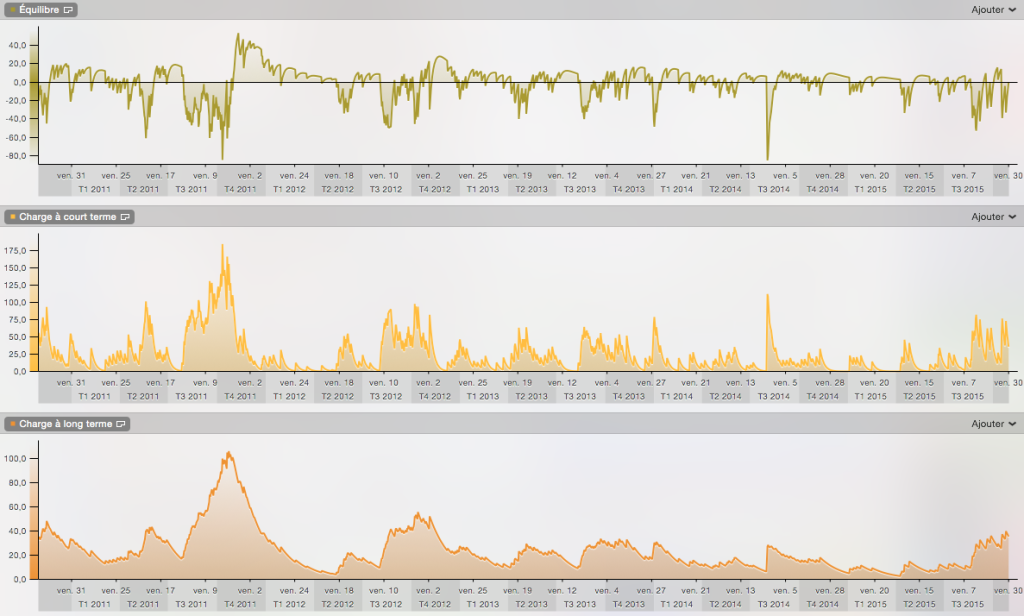Click T1 2013 on the Charge à court terme timeline
This screenshot has width=1024, height=616.
(483, 396)
